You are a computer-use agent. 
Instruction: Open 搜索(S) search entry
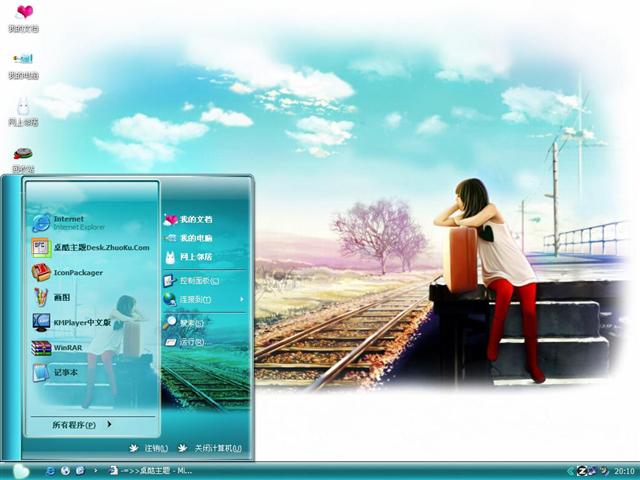[x=184, y=323]
